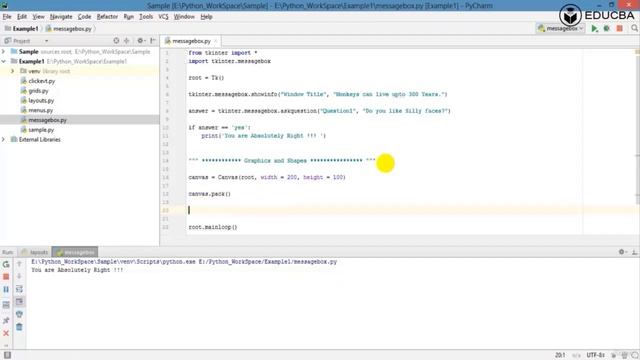Open the inspector hector icon in status bar
The height and width of the screenshot is (360, 640).
click(624, 355)
